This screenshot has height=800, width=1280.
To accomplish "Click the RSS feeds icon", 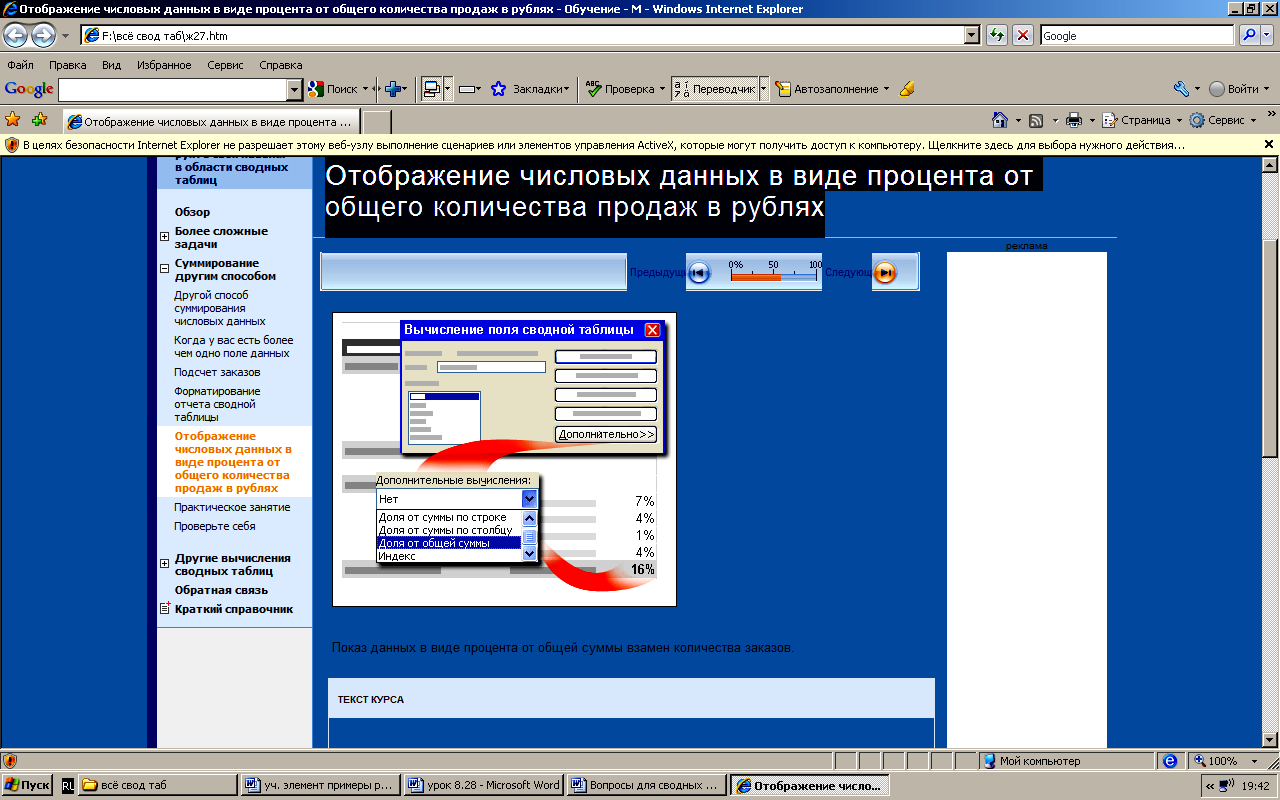I will coord(1037,120).
